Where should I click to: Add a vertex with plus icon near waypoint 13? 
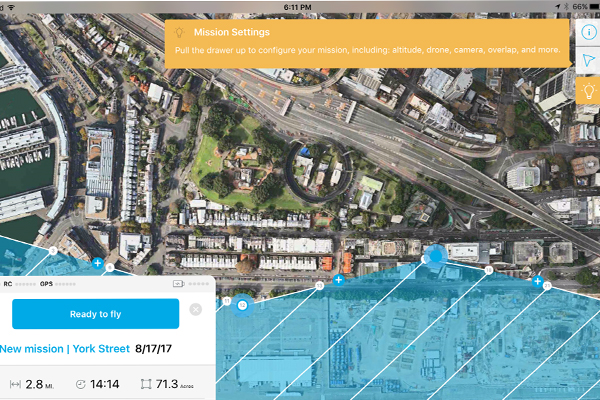(338, 280)
